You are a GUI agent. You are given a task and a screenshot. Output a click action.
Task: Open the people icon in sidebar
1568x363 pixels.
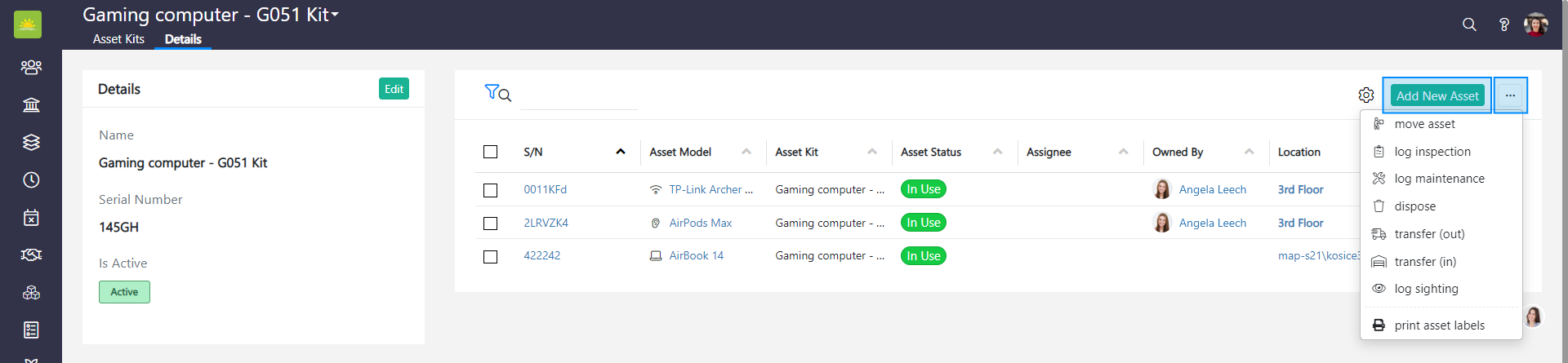tap(31, 67)
